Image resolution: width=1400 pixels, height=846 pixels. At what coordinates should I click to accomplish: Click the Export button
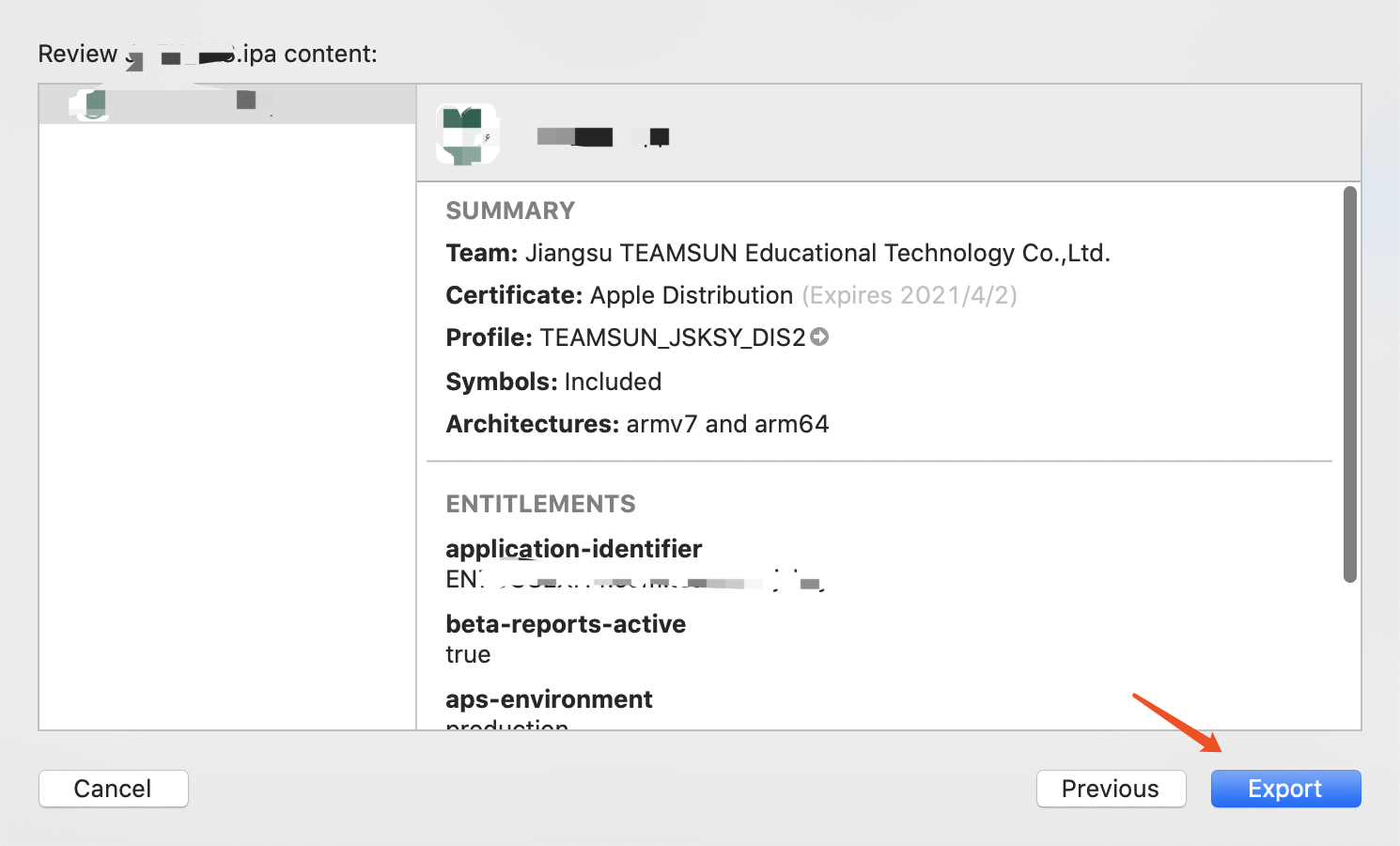[1285, 789]
